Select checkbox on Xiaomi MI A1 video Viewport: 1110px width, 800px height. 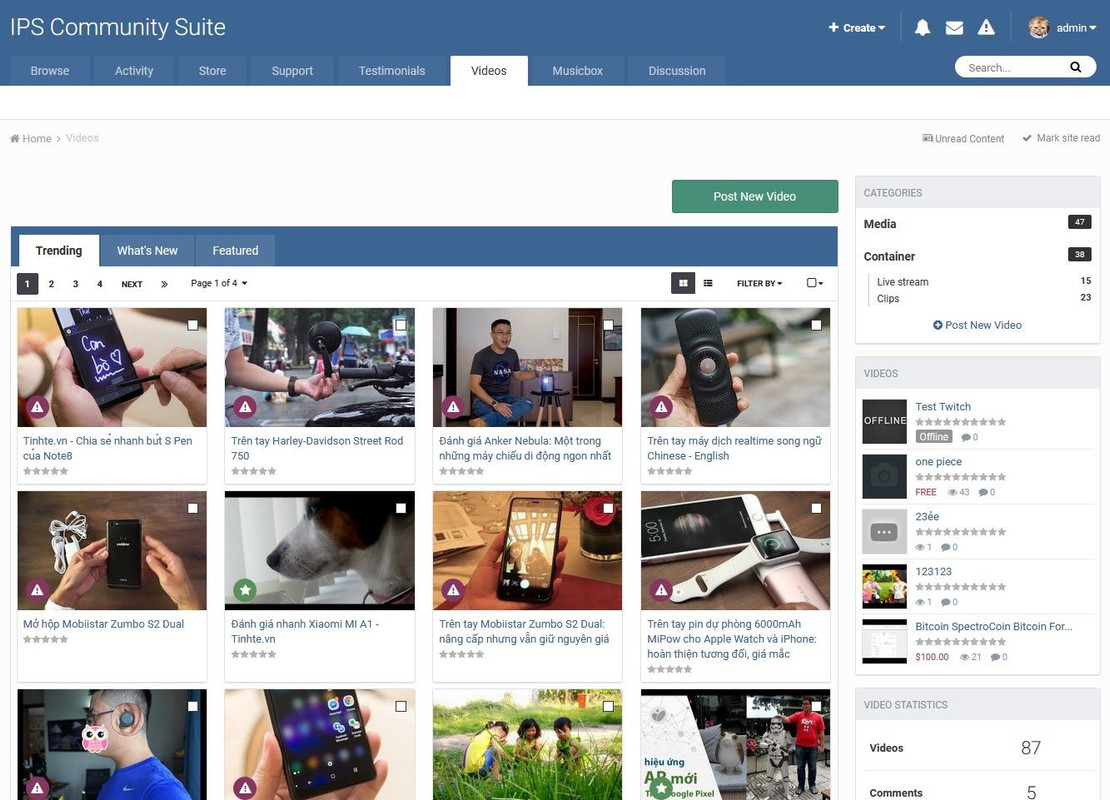tap(401, 508)
